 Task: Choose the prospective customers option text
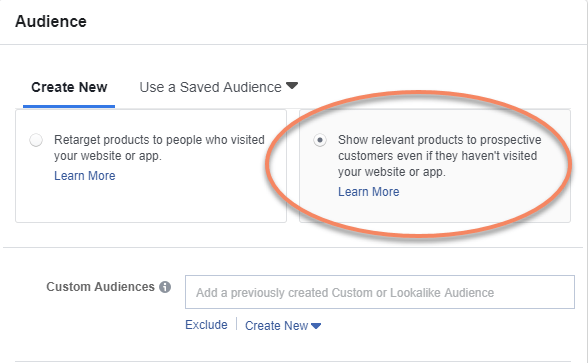(440, 156)
